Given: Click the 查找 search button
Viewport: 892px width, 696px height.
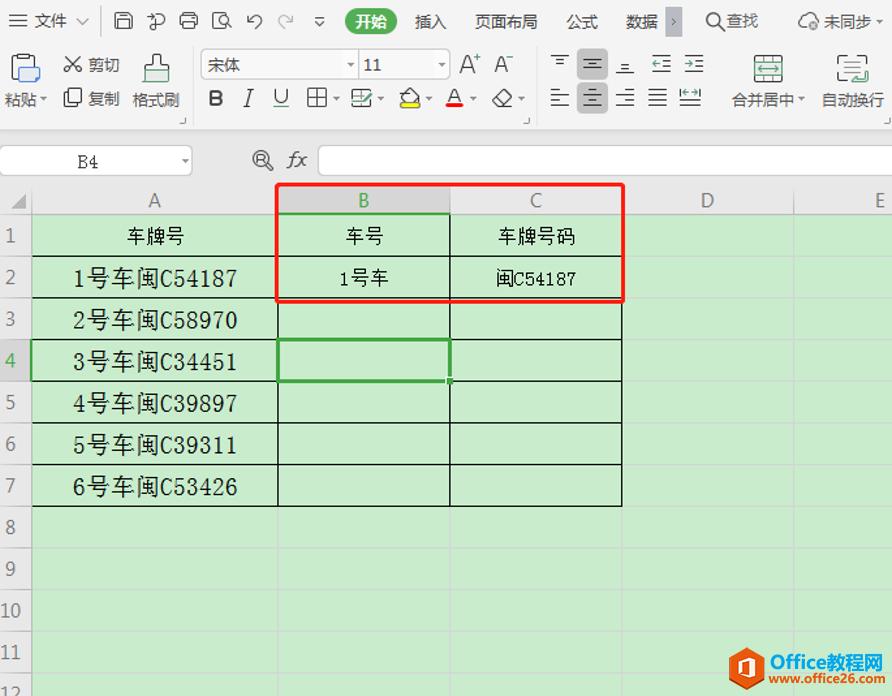Looking at the screenshot, I should pos(732,22).
